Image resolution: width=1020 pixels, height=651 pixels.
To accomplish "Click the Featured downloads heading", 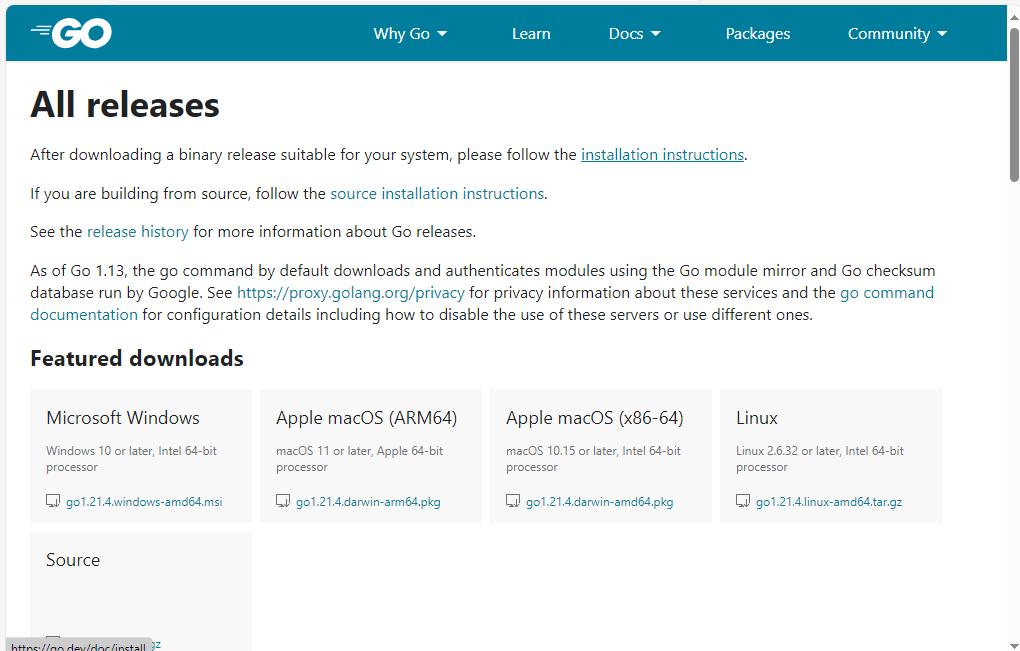I will pyautogui.click(x=137, y=359).
